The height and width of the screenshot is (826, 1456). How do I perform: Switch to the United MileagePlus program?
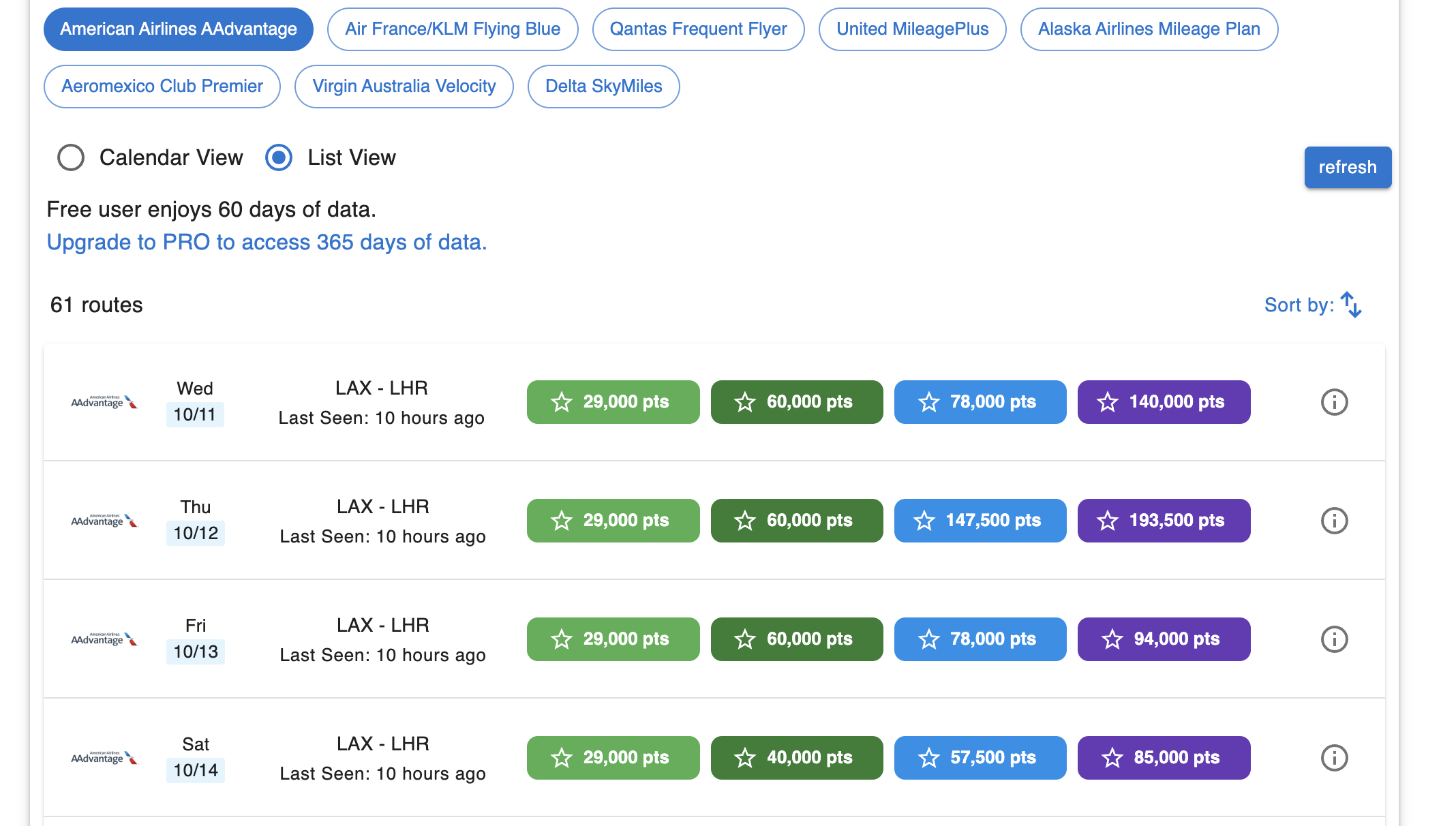[x=913, y=29]
